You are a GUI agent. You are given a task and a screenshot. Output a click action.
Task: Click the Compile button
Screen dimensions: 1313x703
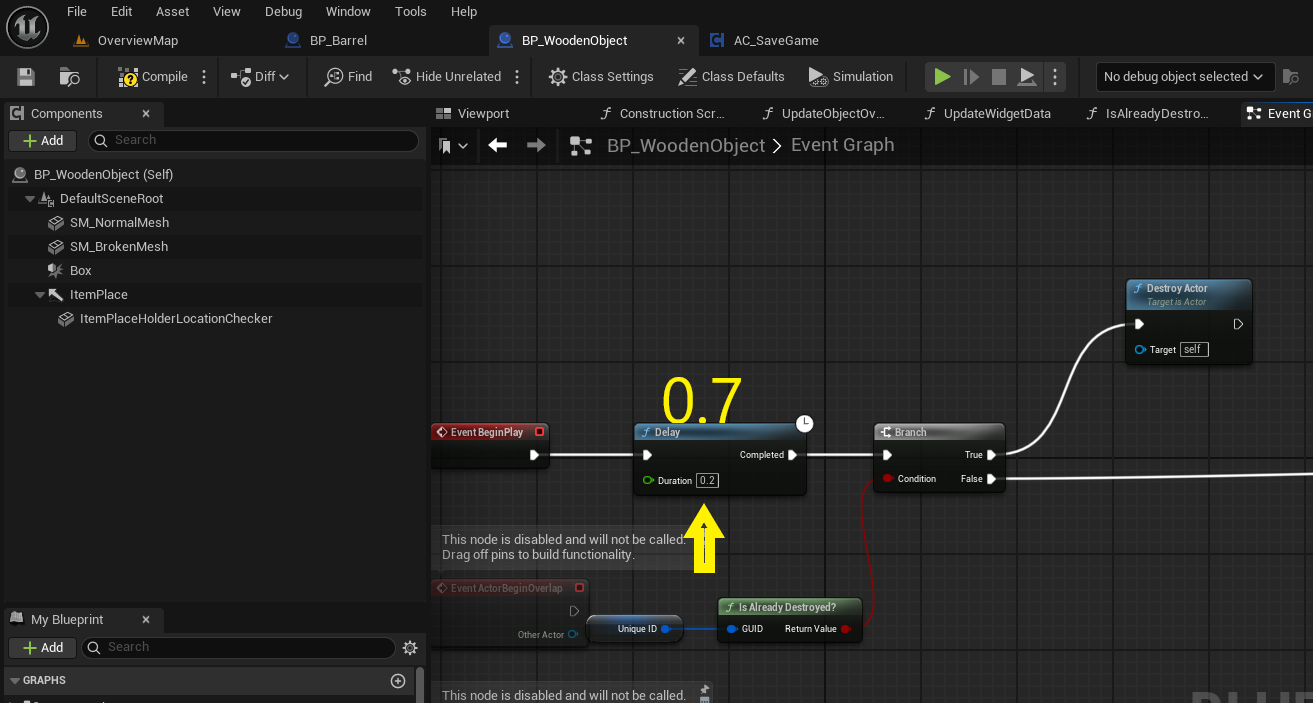click(153, 77)
